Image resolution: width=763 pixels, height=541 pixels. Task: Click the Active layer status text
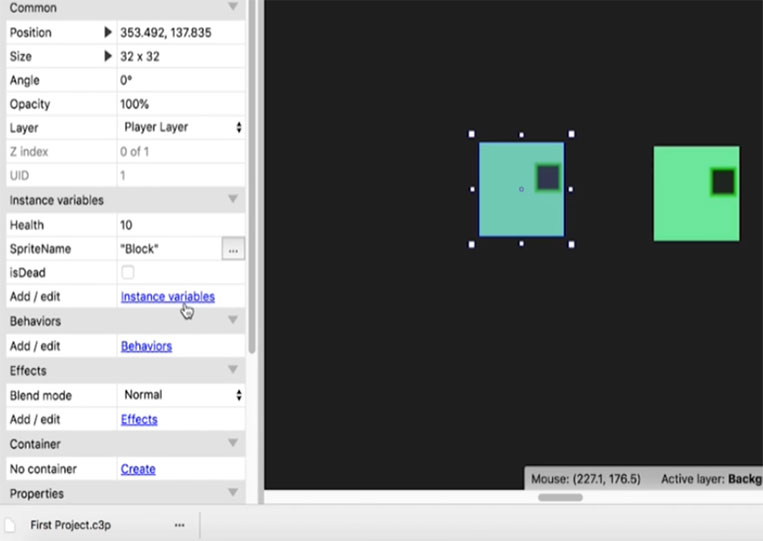(711, 479)
